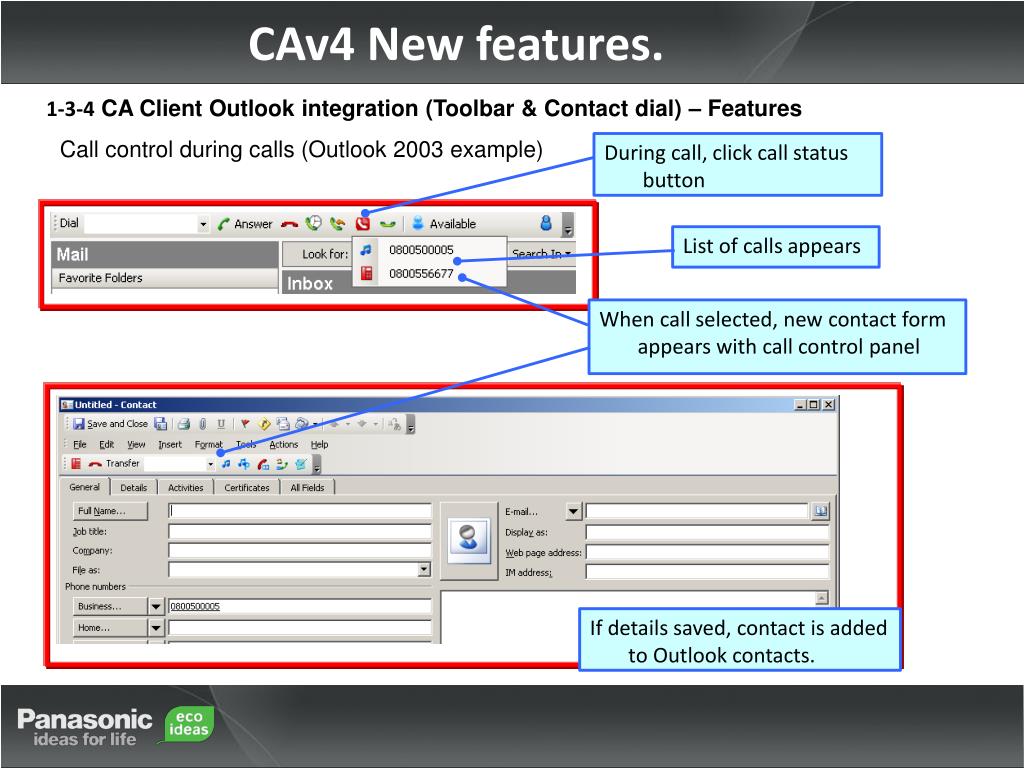The image size is (1024, 768).
Task: Click the green handset with orange arrow icon
Action: pos(338,224)
